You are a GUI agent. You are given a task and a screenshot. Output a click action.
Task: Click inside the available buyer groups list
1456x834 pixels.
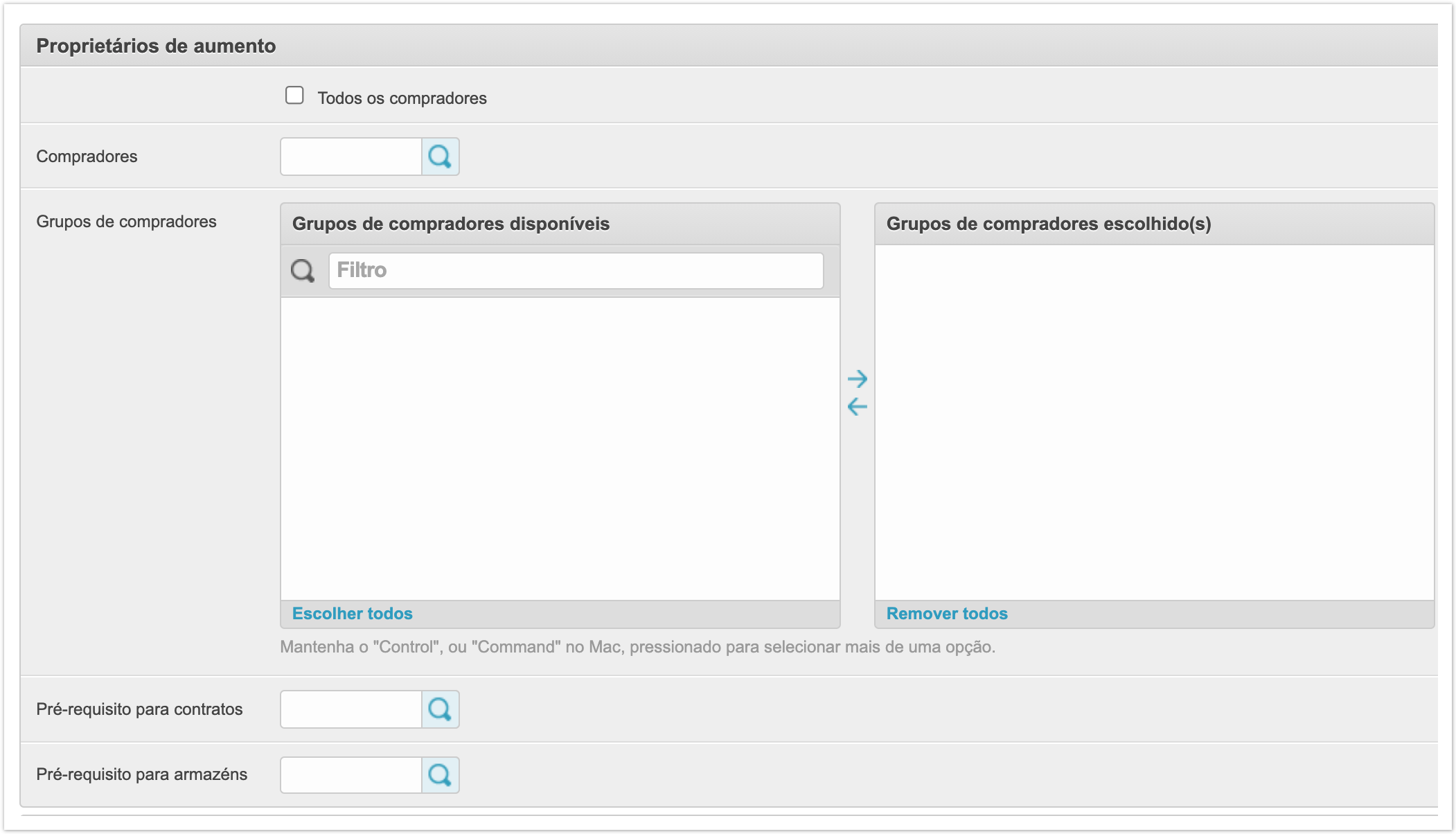click(x=560, y=449)
